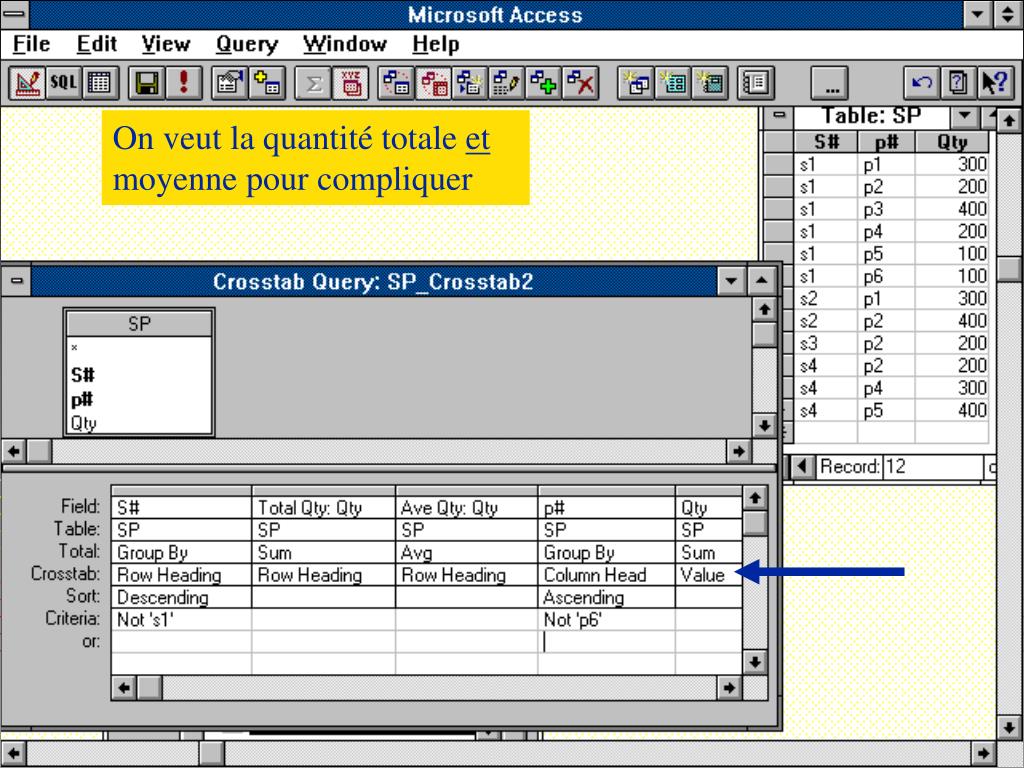Switch to query Design View
1024x768 pixels.
point(27,83)
